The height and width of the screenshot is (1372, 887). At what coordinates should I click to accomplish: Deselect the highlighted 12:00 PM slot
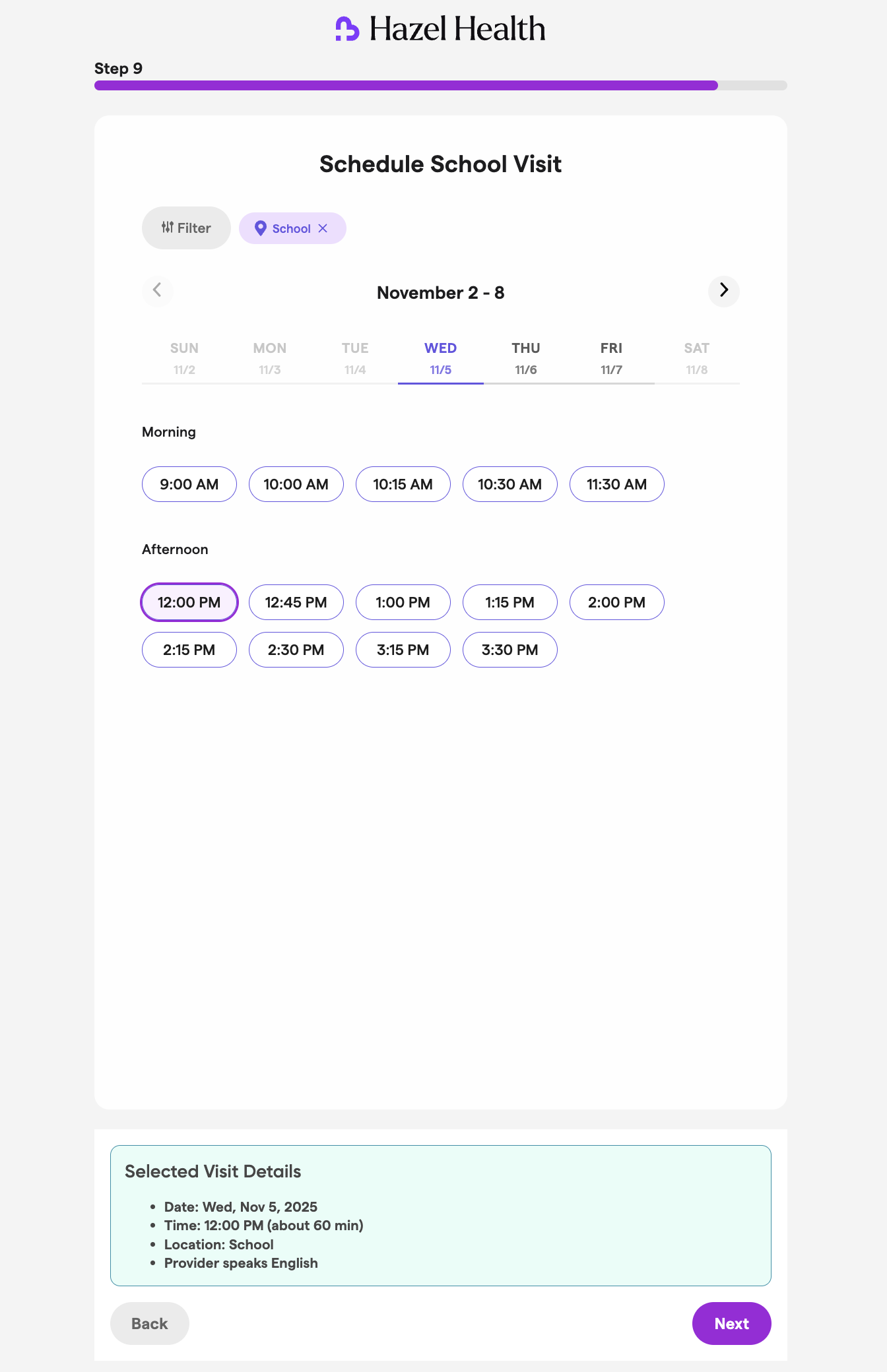pyautogui.click(x=189, y=602)
